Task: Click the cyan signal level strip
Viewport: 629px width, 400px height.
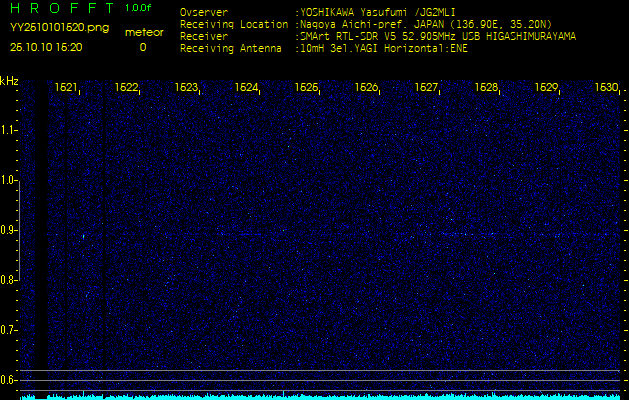Action: point(320,396)
